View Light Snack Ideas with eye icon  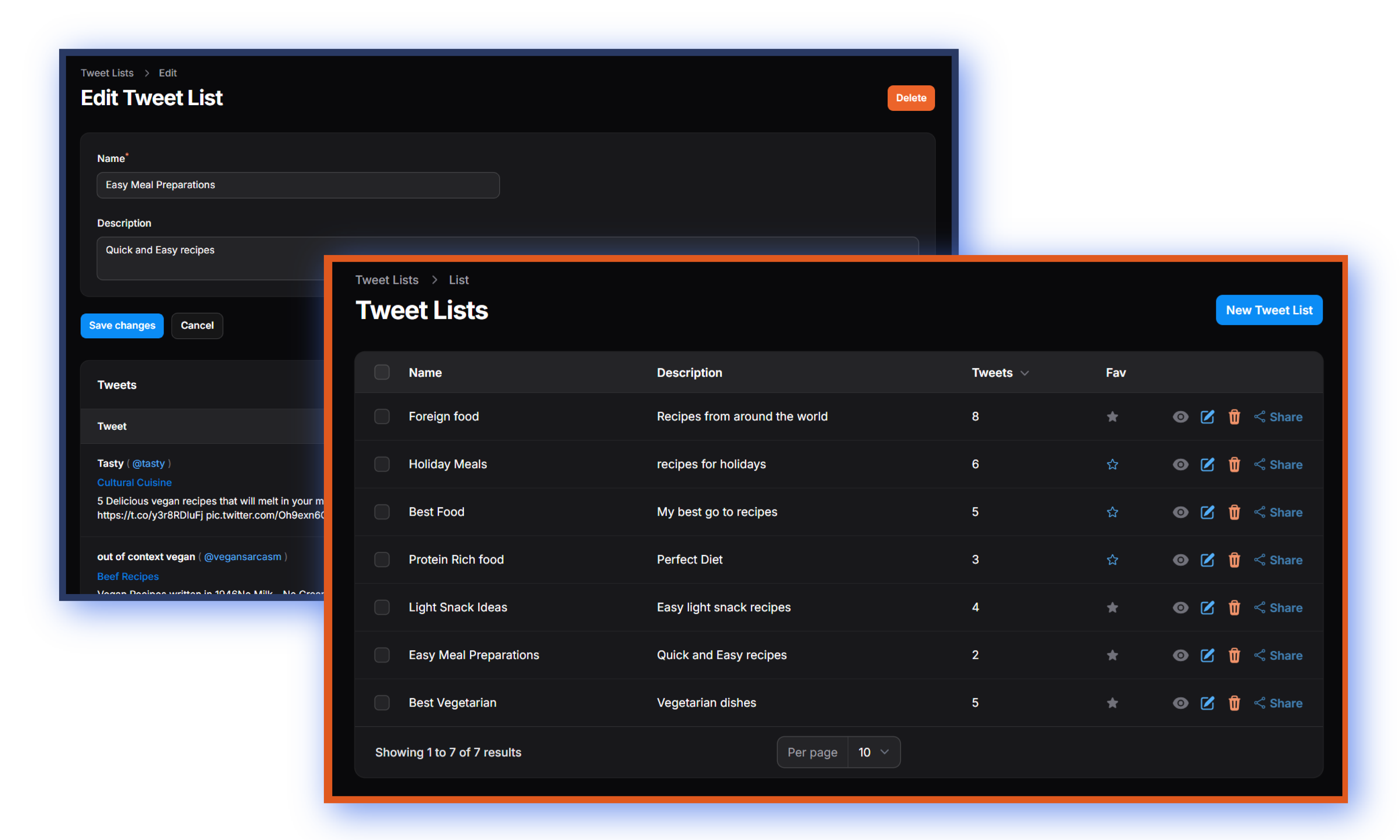[x=1180, y=607]
